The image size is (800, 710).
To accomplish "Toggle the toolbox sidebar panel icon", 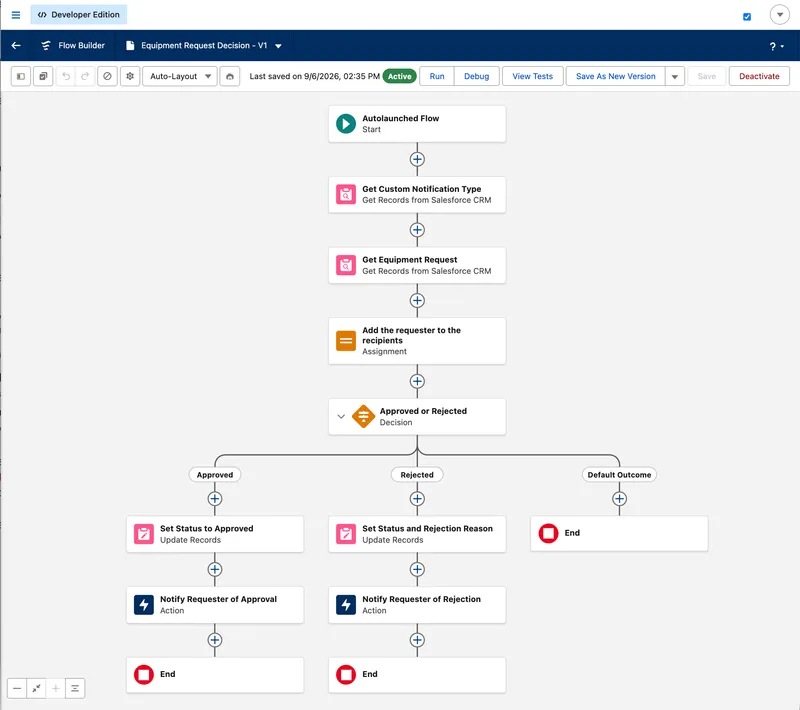I will point(21,76).
